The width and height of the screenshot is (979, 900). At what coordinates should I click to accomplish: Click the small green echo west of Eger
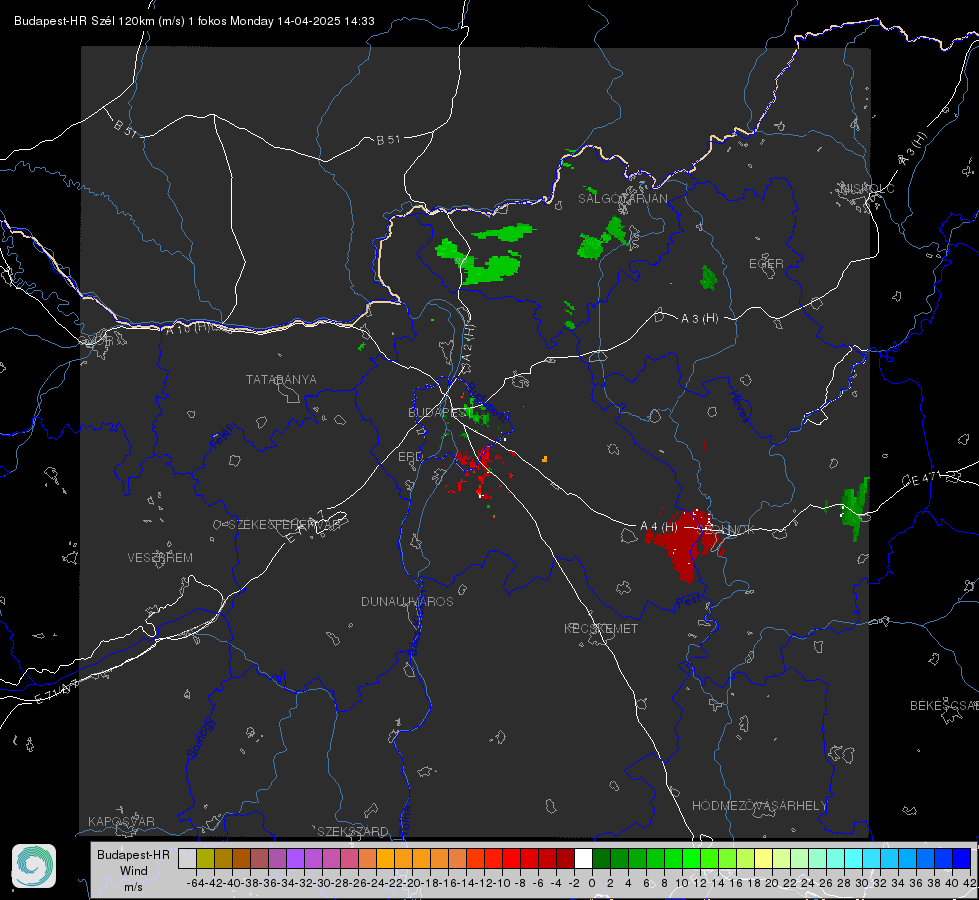point(709,278)
